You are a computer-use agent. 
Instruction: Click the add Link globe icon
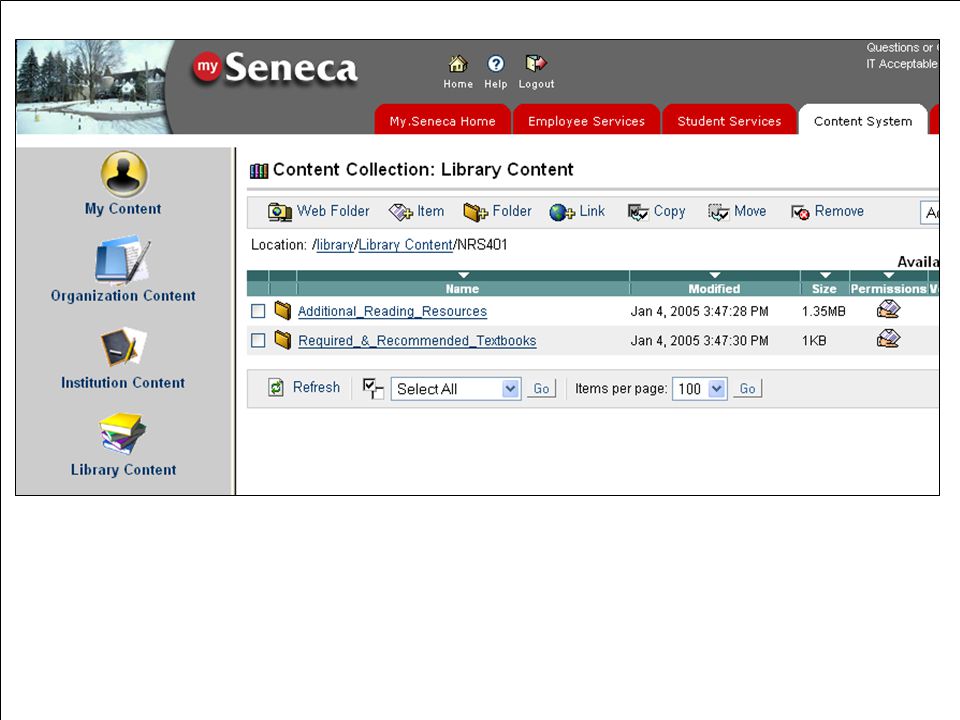[561, 212]
